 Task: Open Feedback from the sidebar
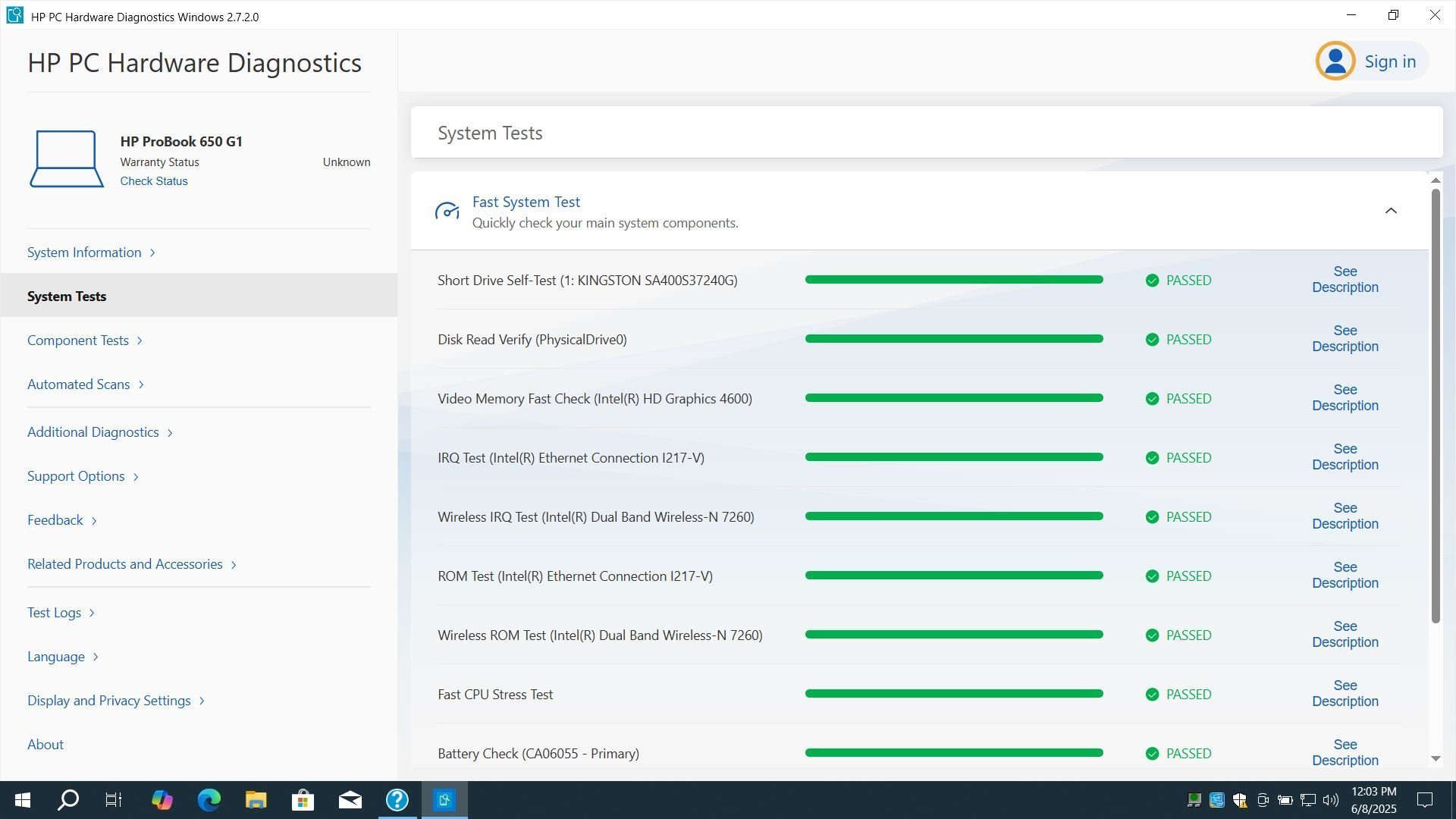[62, 520]
